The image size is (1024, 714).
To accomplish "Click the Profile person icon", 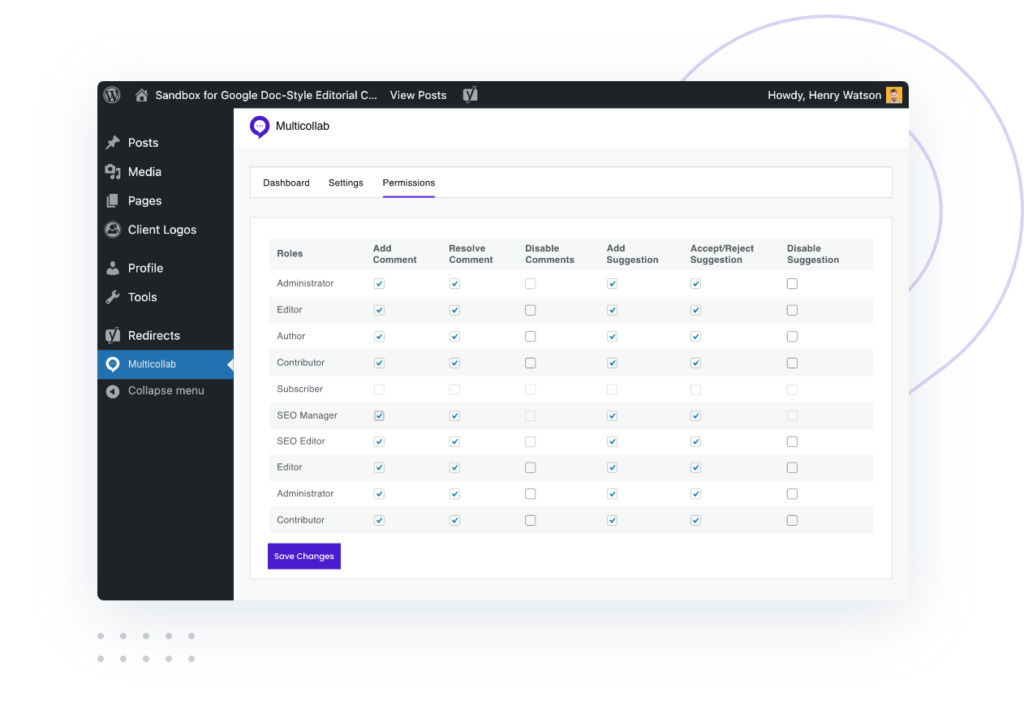I will [113, 268].
